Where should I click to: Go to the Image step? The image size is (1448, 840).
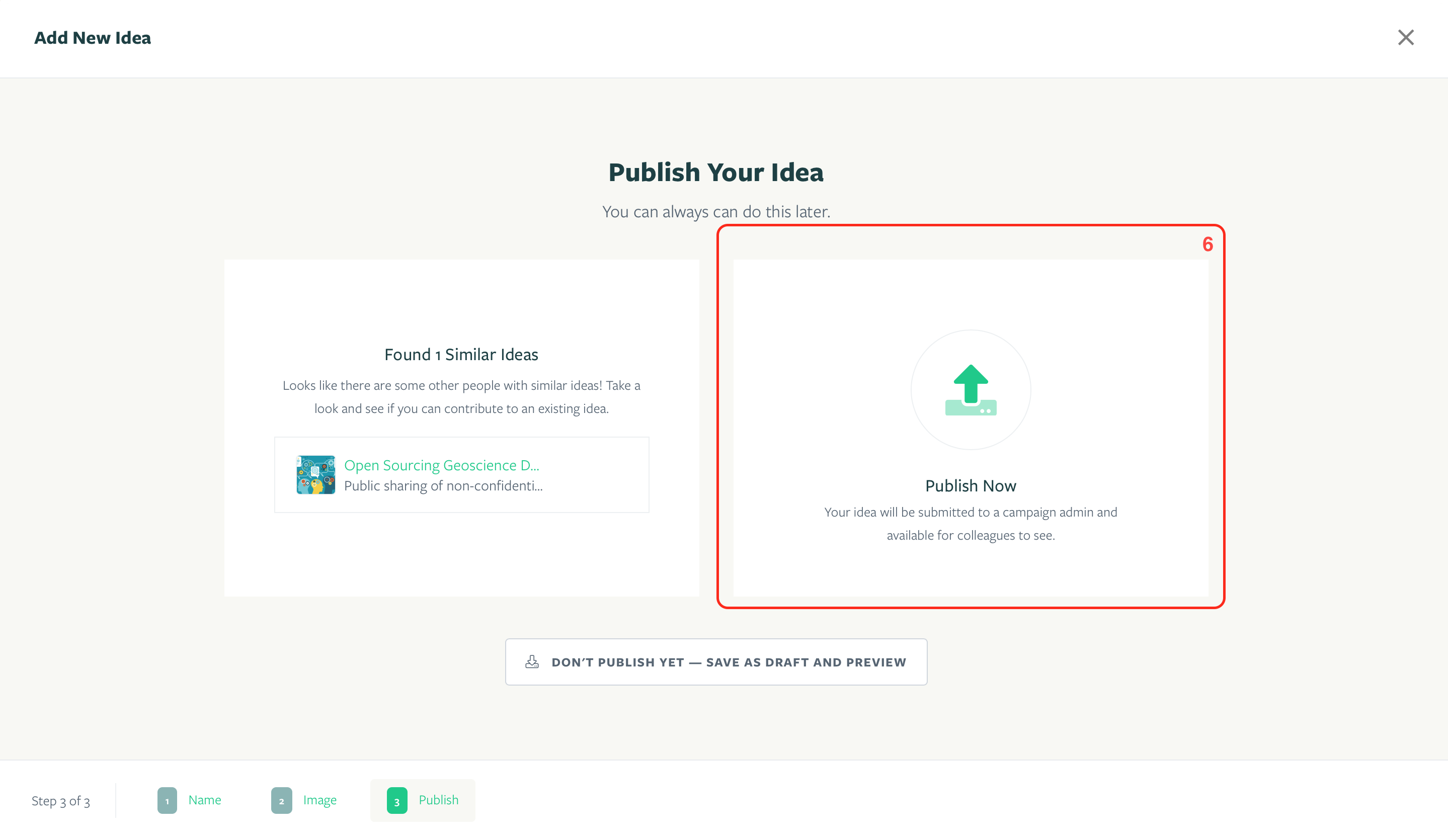(304, 800)
